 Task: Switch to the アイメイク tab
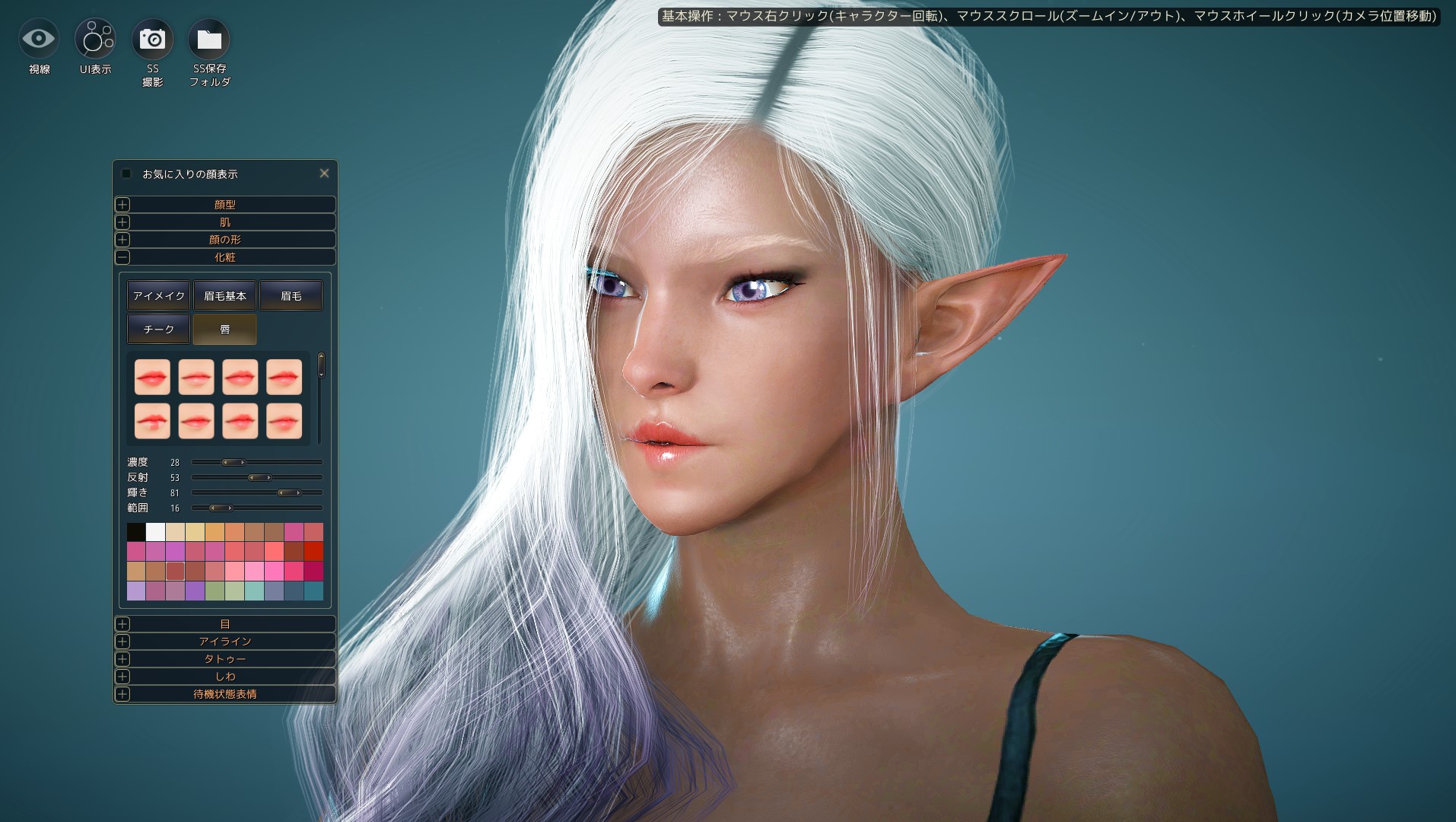[x=159, y=295]
